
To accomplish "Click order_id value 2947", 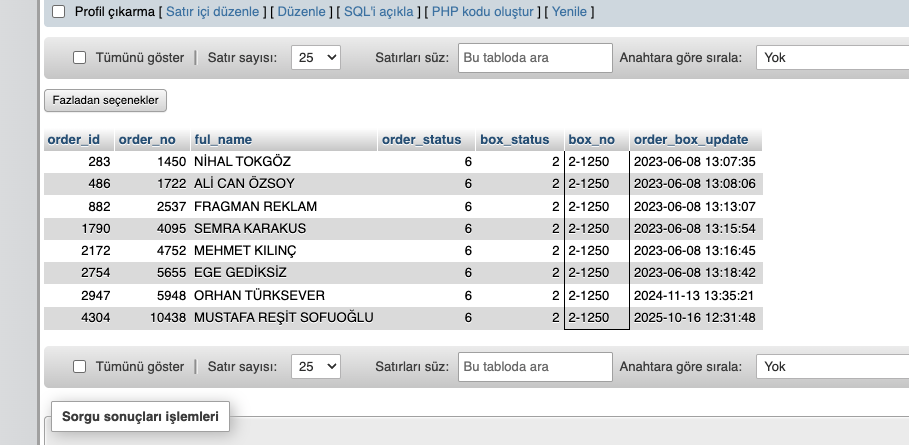I will 96,296.
